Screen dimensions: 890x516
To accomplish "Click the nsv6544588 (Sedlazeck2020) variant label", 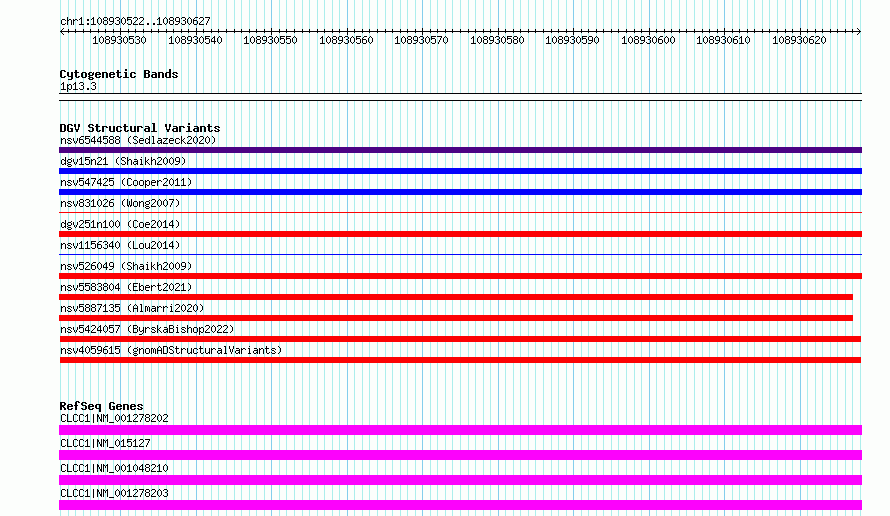I will 138,140.
